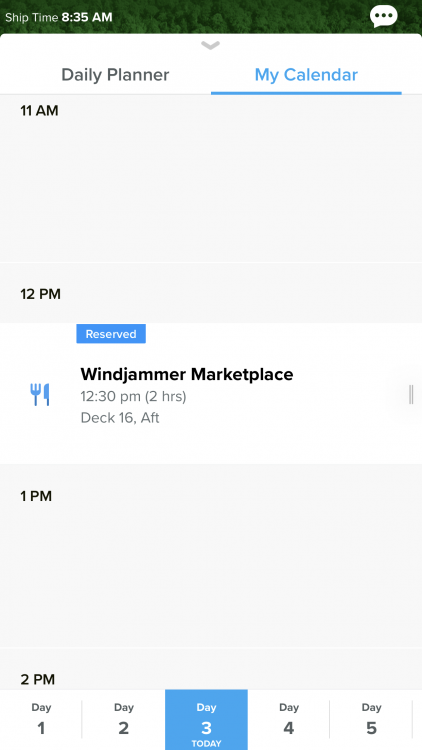Click the Ship Time 8:35 AM display
This screenshot has width=422, height=750.
(x=58, y=18)
